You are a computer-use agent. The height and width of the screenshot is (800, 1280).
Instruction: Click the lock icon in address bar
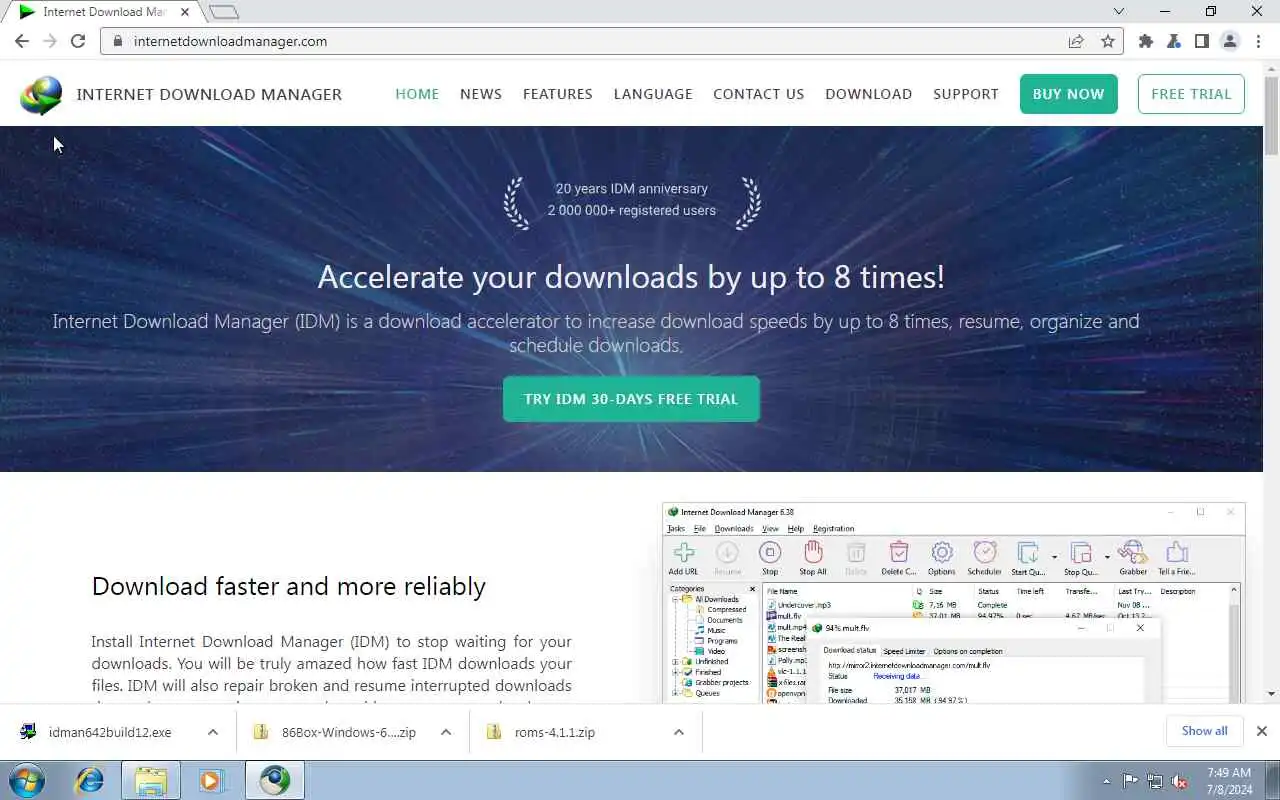pos(118,41)
